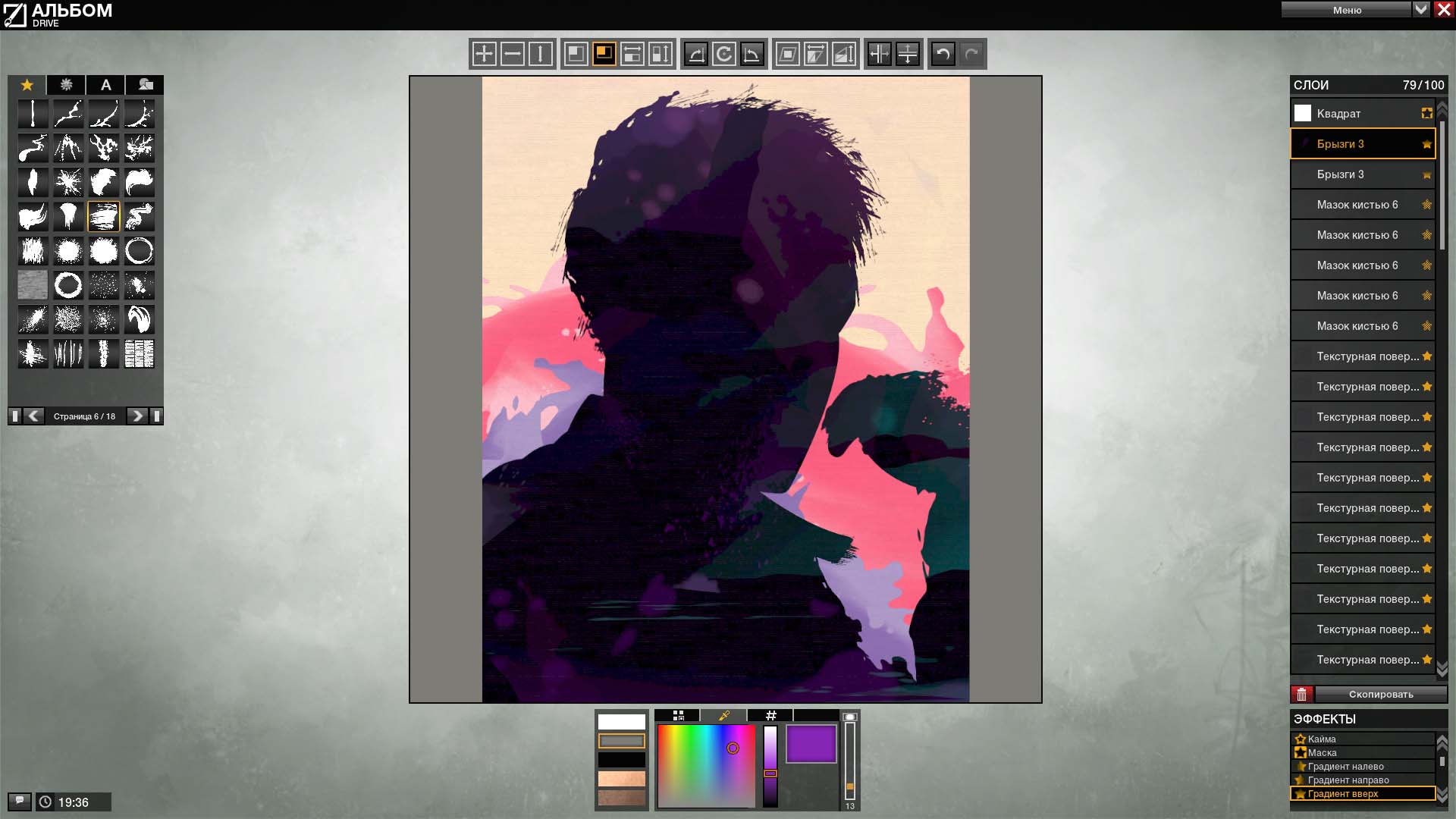Screen dimensions: 1456x819
Task: Select the rotate tool with the circular arrow
Action: coord(724,54)
